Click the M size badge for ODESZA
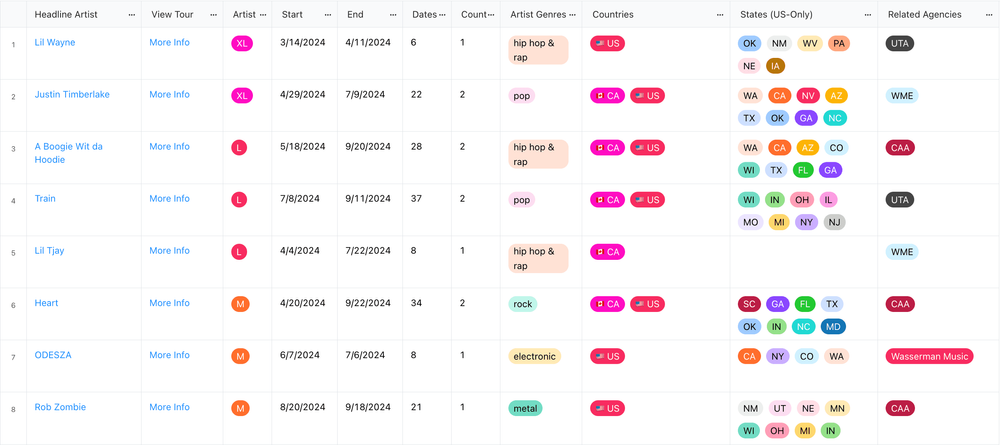This screenshot has height=445, width=1000. 240,356
